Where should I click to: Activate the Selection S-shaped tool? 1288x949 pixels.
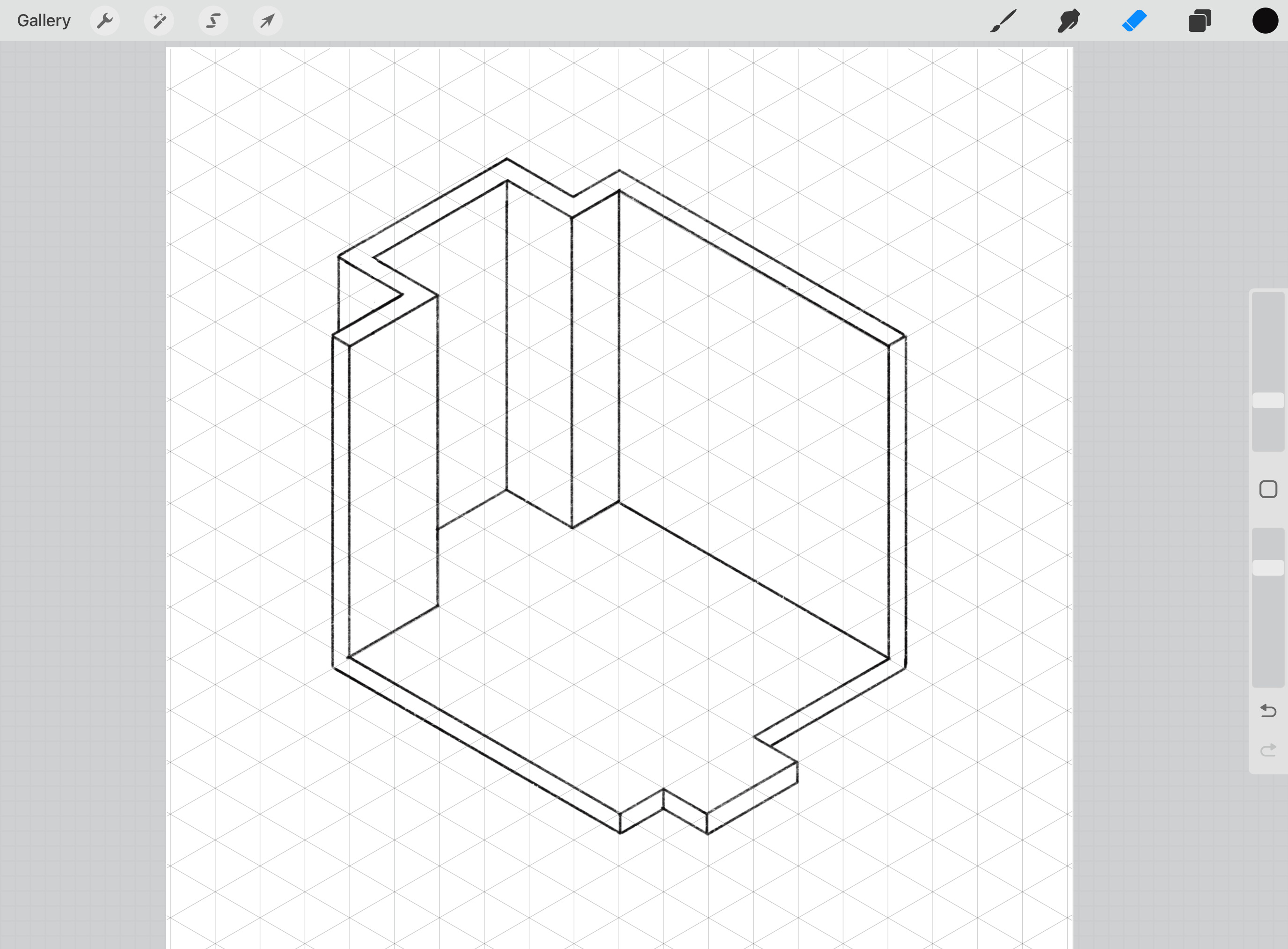[x=213, y=21]
